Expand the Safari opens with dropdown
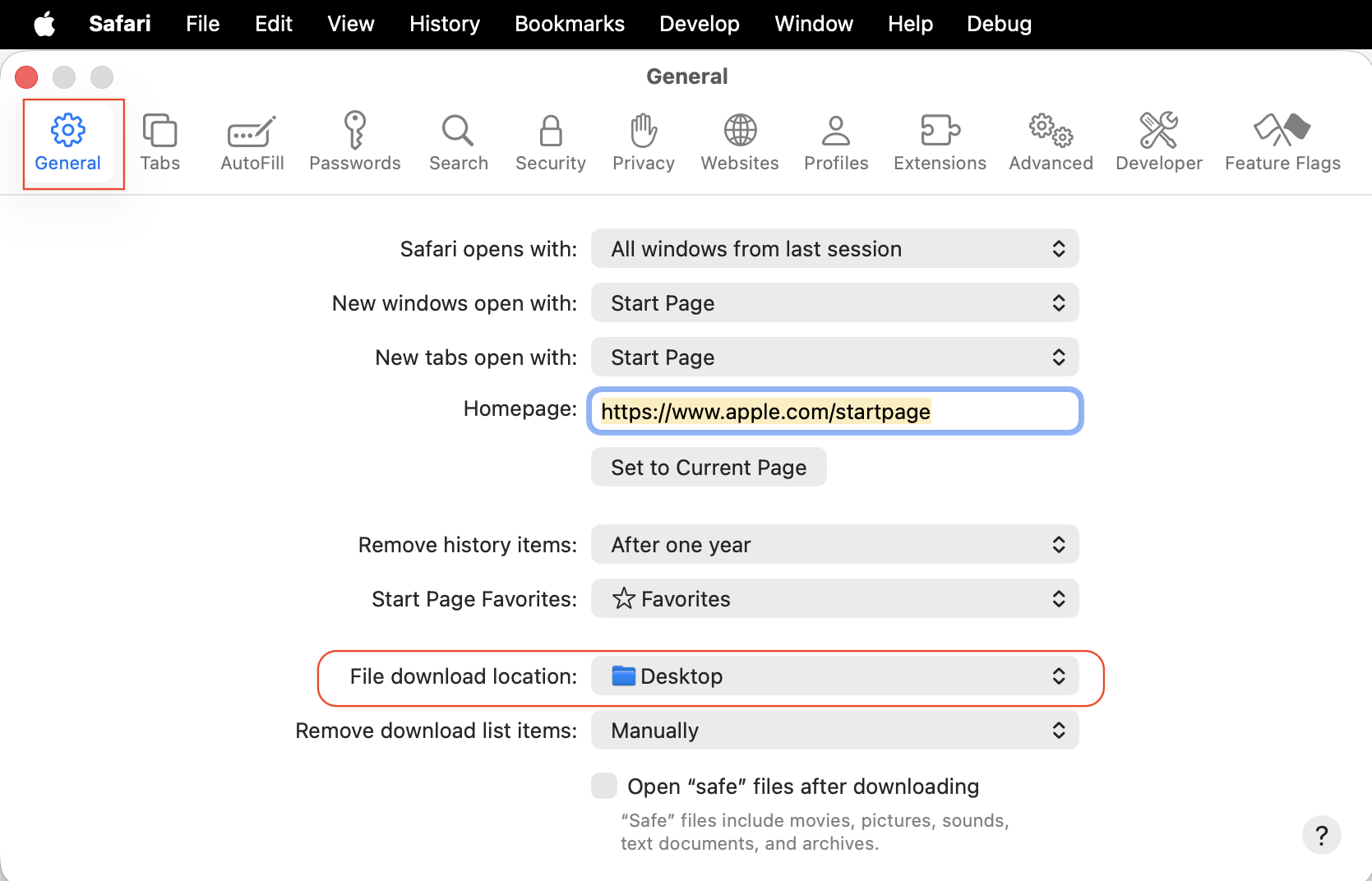 (834, 249)
